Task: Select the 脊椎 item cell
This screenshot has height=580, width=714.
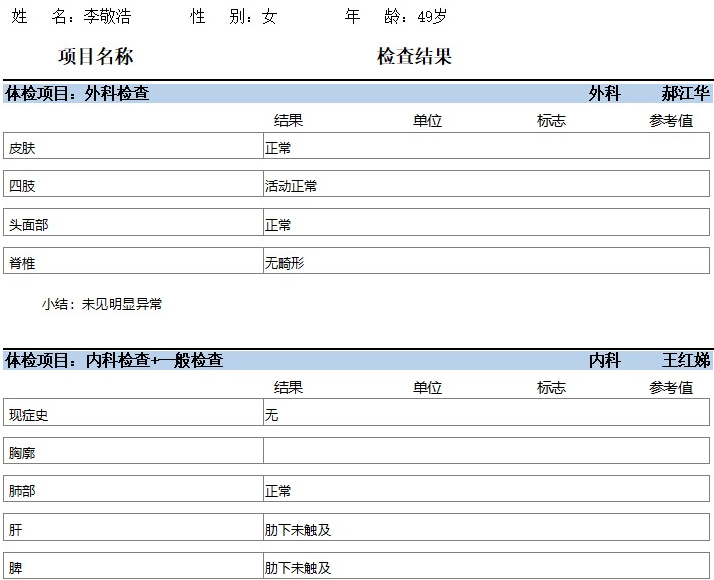Action: tap(133, 260)
